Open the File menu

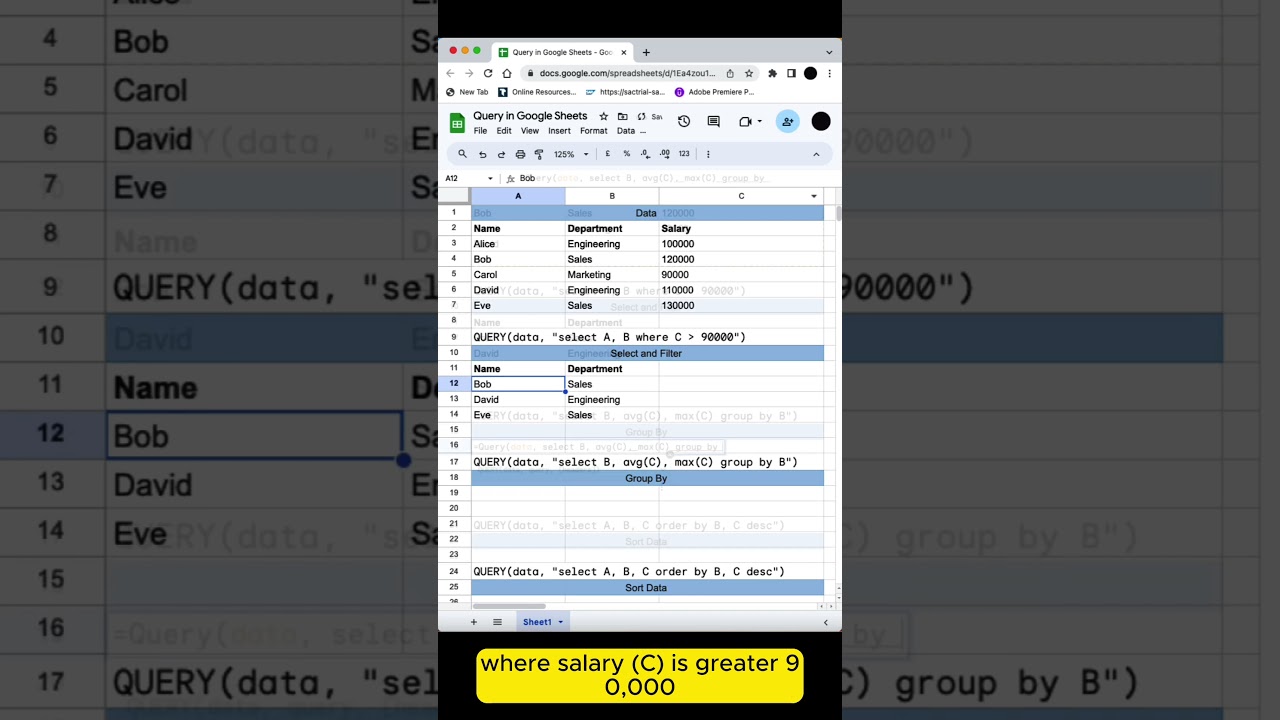click(x=480, y=131)
